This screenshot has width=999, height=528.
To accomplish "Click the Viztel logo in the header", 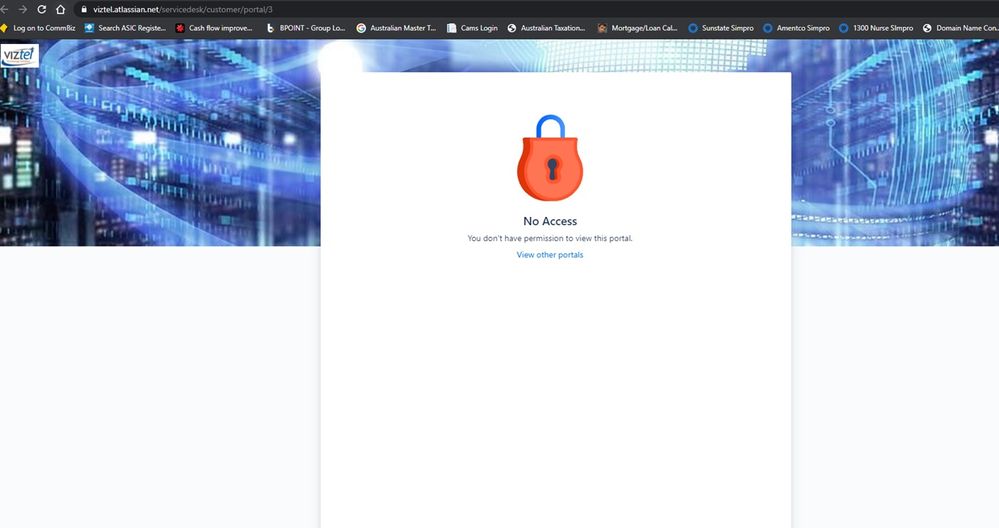I will click(20, 56).
